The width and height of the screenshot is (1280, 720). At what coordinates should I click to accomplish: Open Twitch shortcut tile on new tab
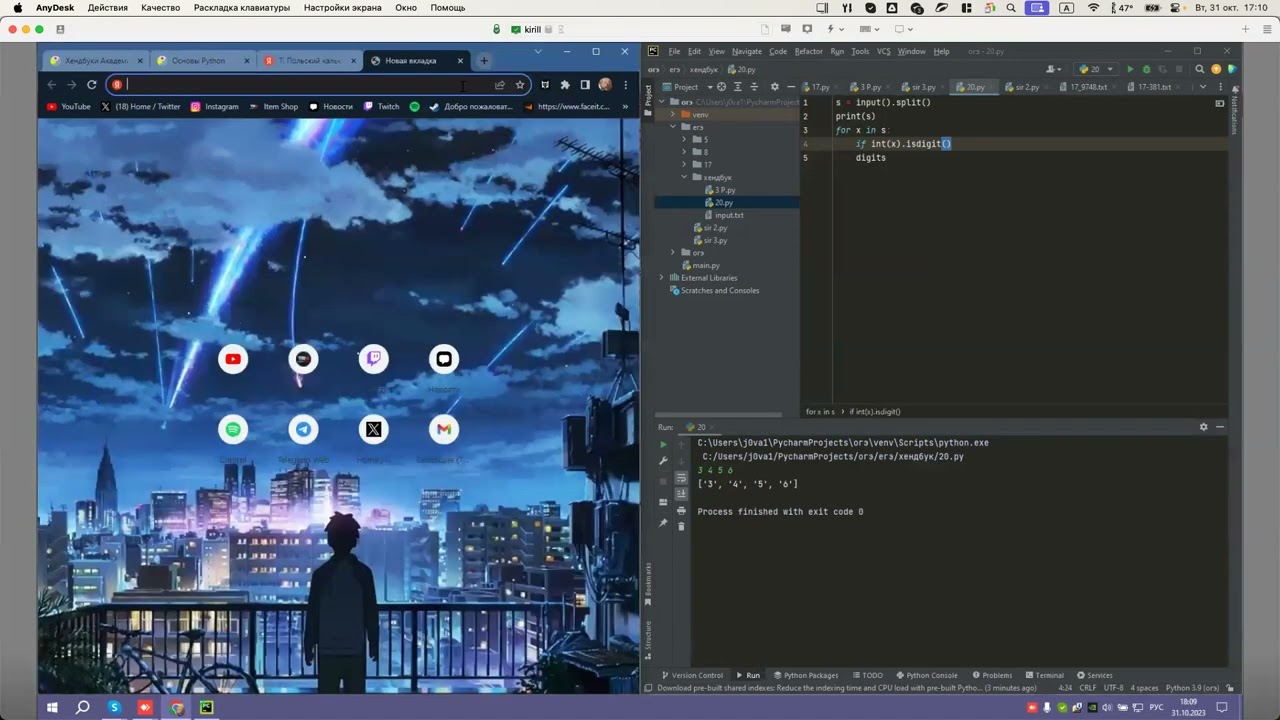[373, 359]
